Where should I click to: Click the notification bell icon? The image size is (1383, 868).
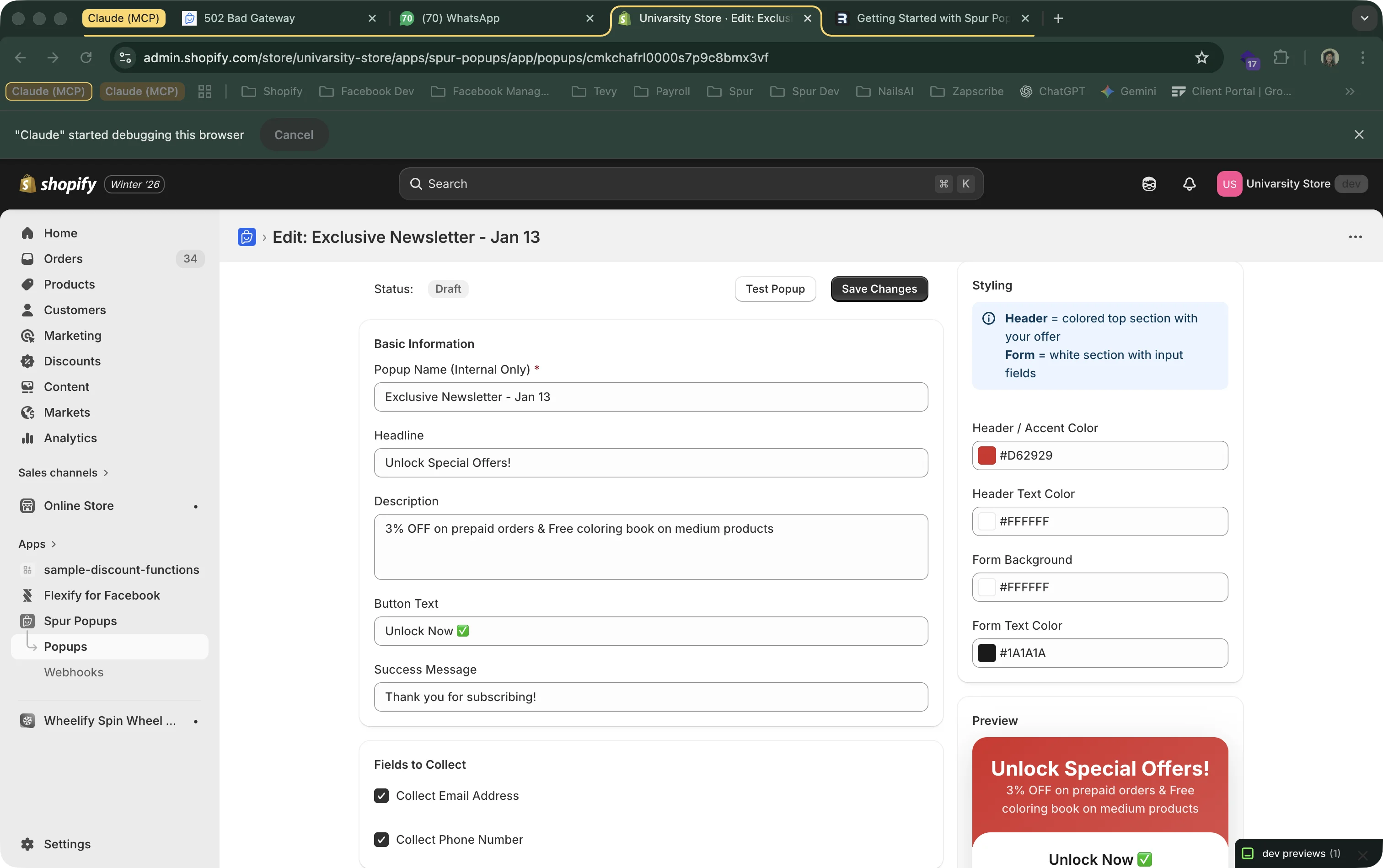[1190, 183]
